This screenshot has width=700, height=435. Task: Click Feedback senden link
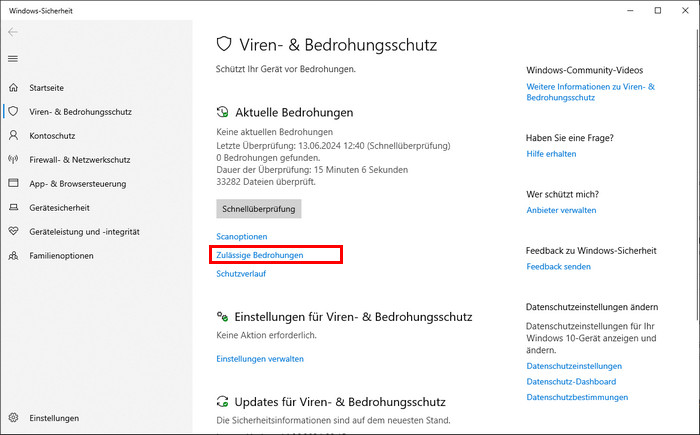click(x=558, y=266)
